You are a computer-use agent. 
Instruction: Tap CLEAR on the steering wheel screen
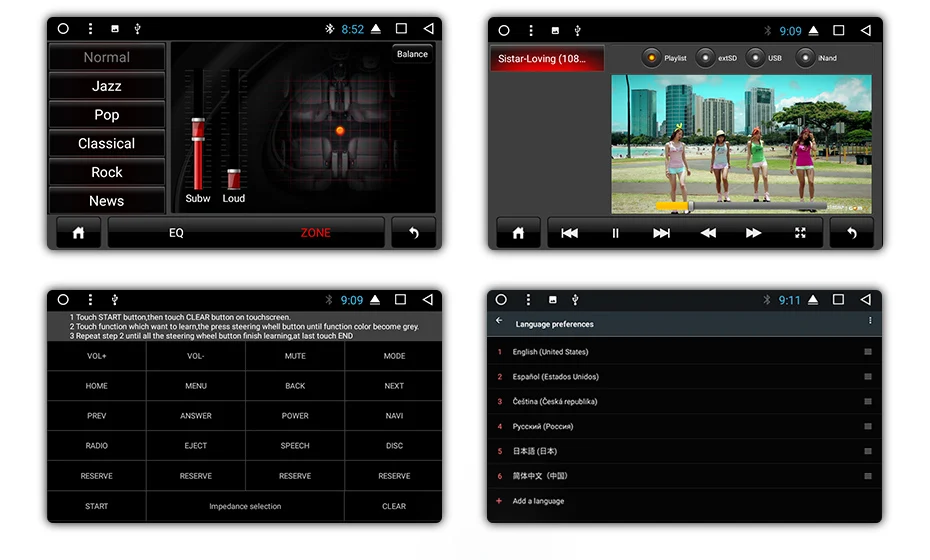click(x=394, y=506)
